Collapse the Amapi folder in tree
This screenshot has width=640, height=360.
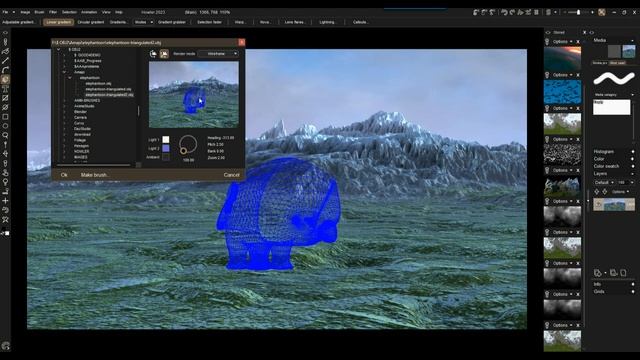pos(64,72)
